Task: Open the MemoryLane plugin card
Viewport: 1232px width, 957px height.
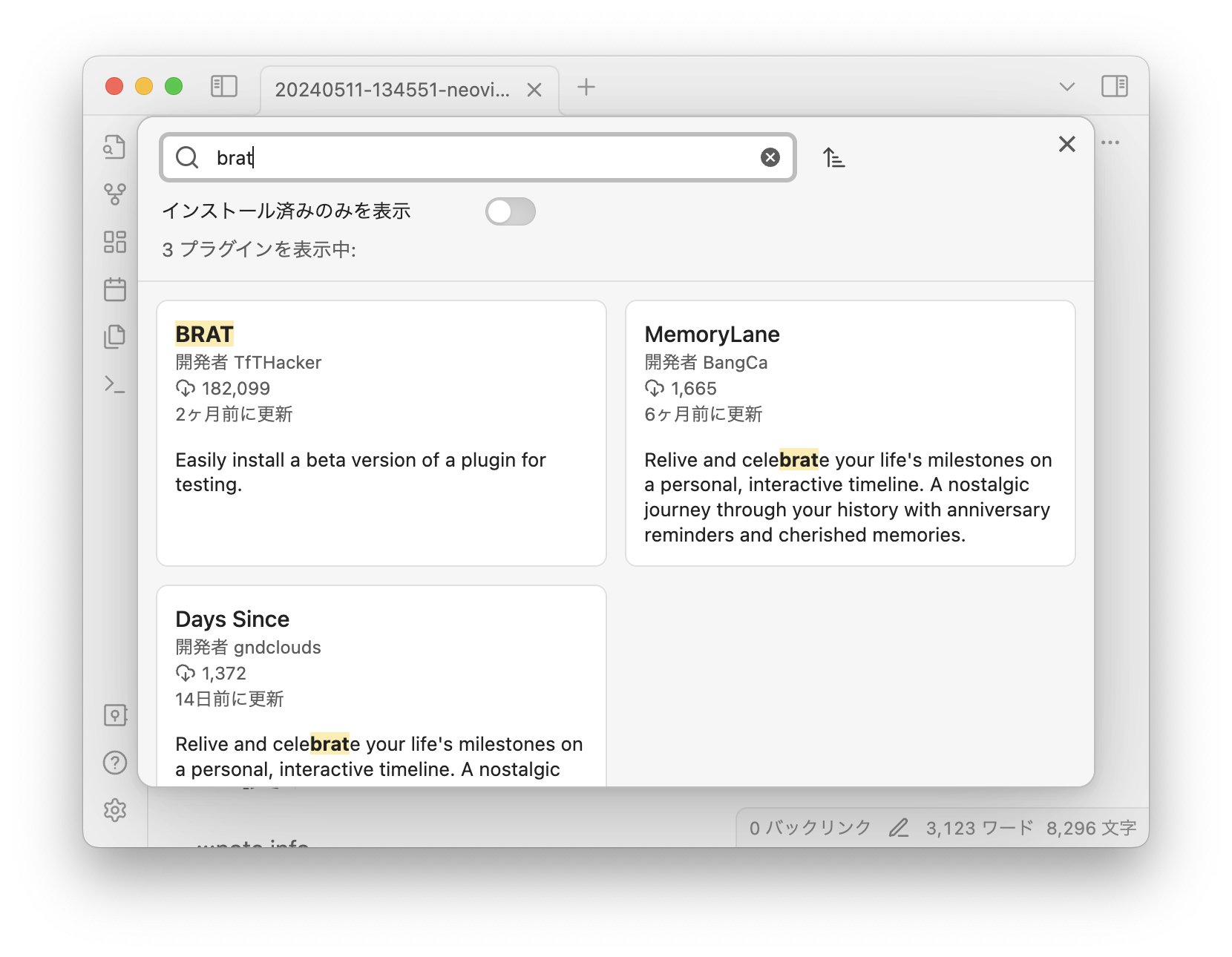Action: pos(851,433)
